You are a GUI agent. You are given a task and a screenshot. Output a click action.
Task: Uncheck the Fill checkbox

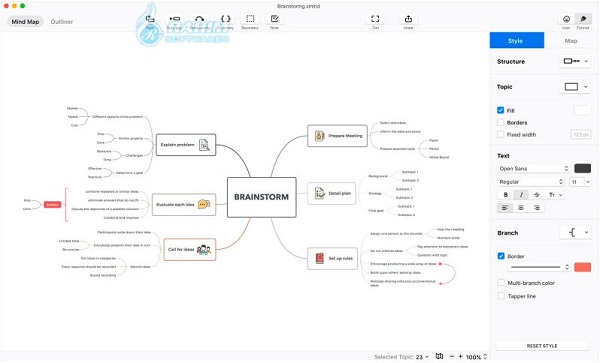[501, 110]
